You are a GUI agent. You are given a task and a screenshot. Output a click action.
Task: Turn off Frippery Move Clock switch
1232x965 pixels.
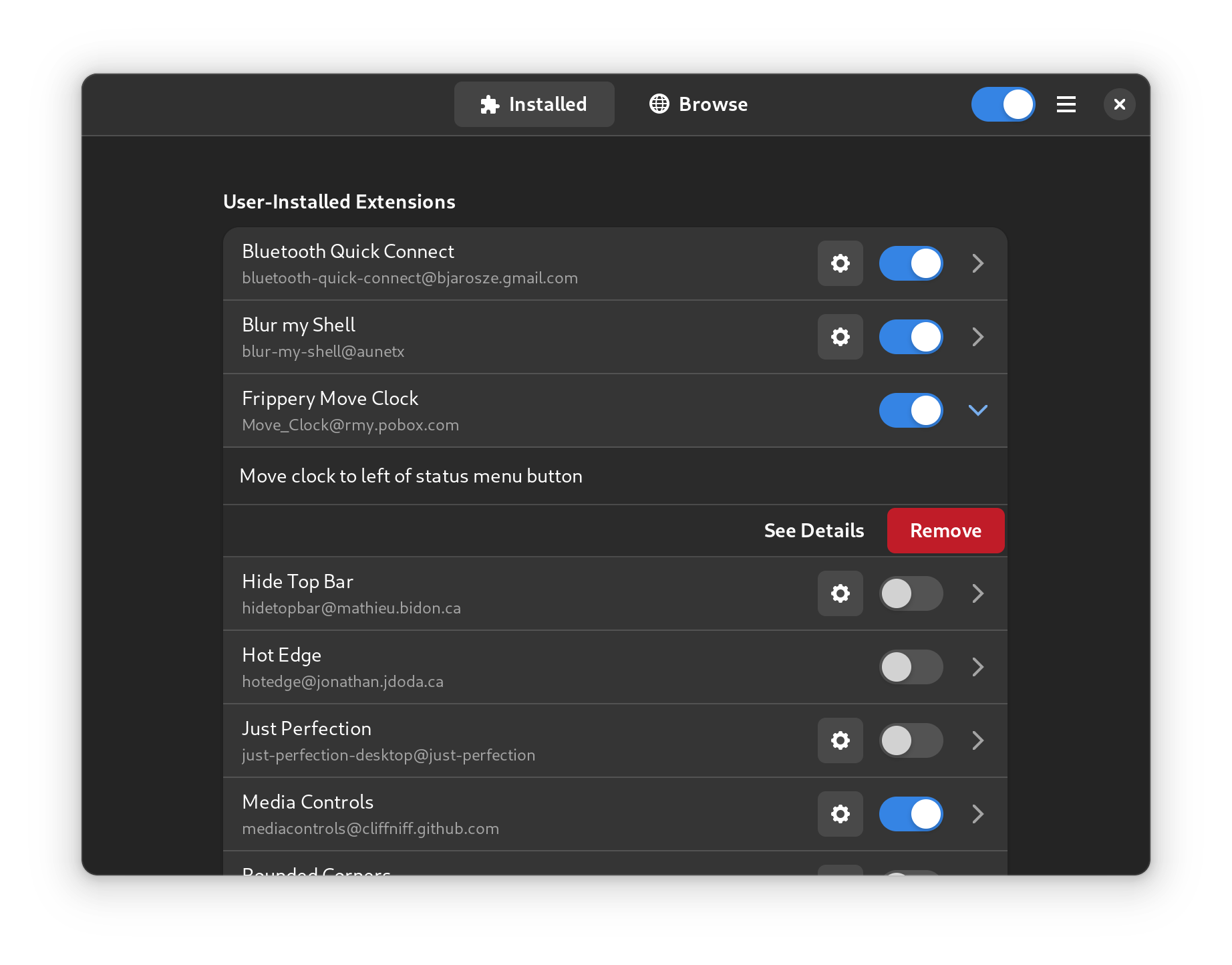pos(911,410)
